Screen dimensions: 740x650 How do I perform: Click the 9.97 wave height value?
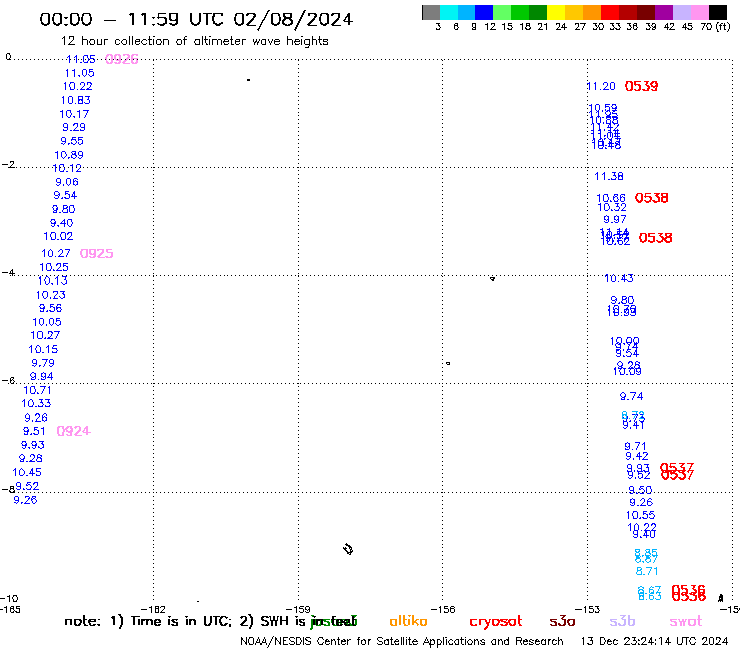(615, 219)
